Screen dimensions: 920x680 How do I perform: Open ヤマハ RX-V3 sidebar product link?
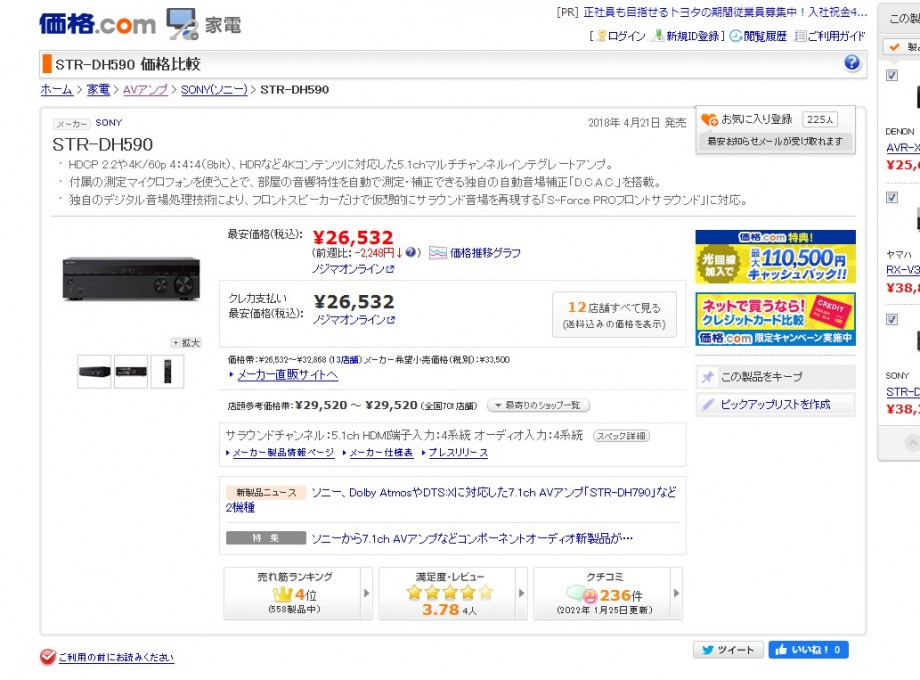coord(903,270)
